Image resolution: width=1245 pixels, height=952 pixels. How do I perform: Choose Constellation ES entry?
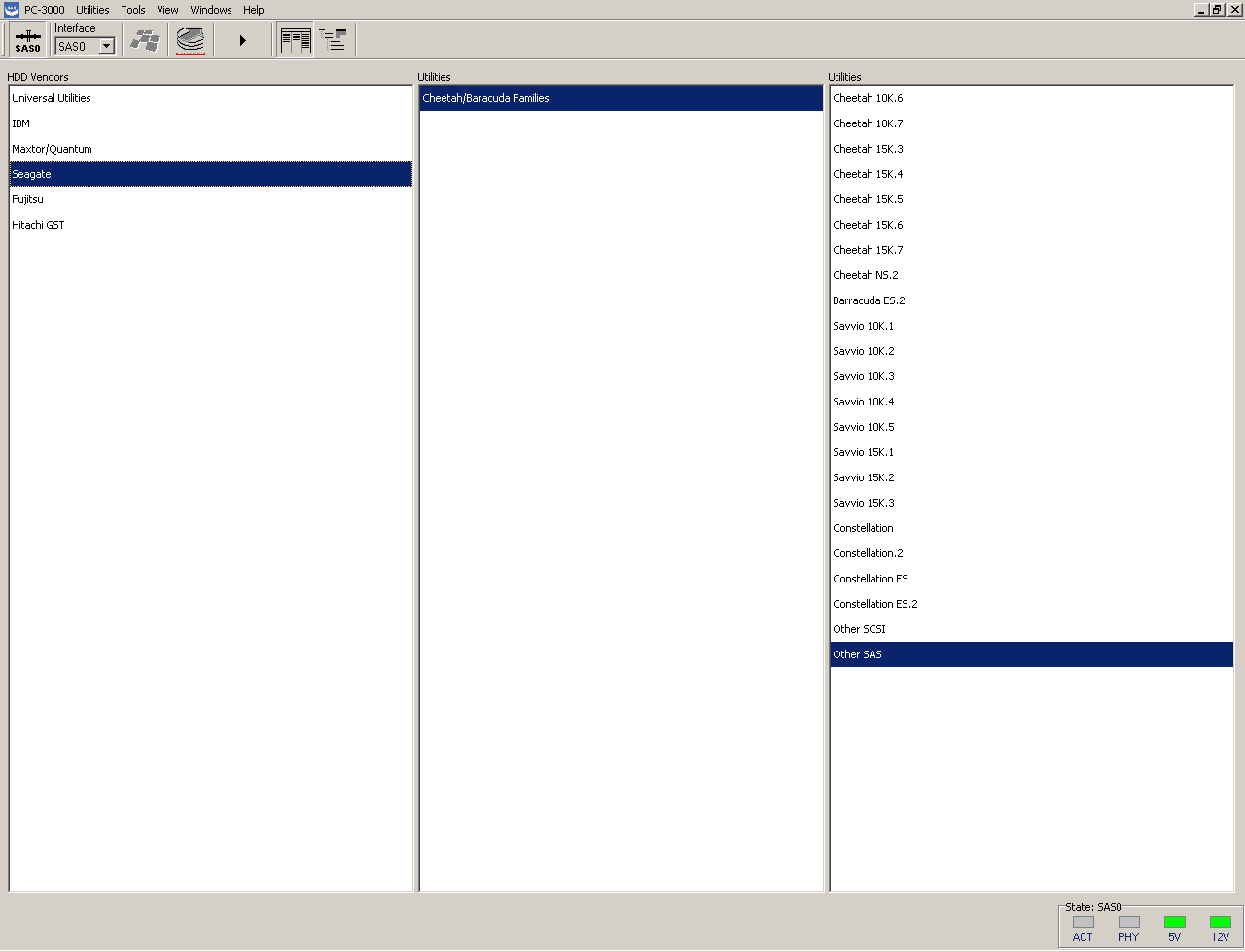pyautogui.click(x=1032, y=579)
